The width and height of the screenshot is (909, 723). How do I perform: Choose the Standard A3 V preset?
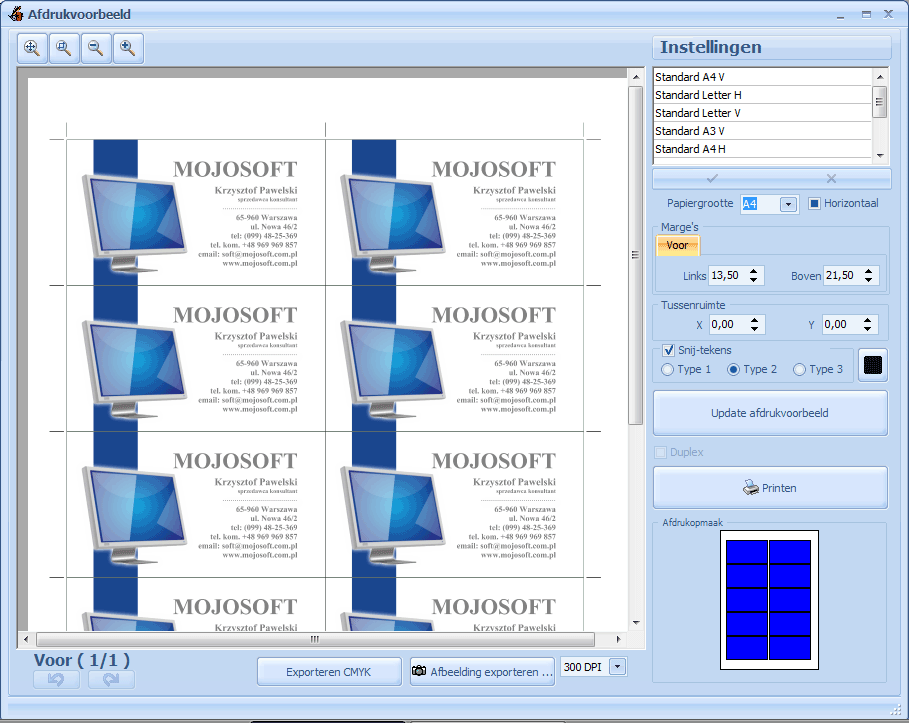(762, 131)
